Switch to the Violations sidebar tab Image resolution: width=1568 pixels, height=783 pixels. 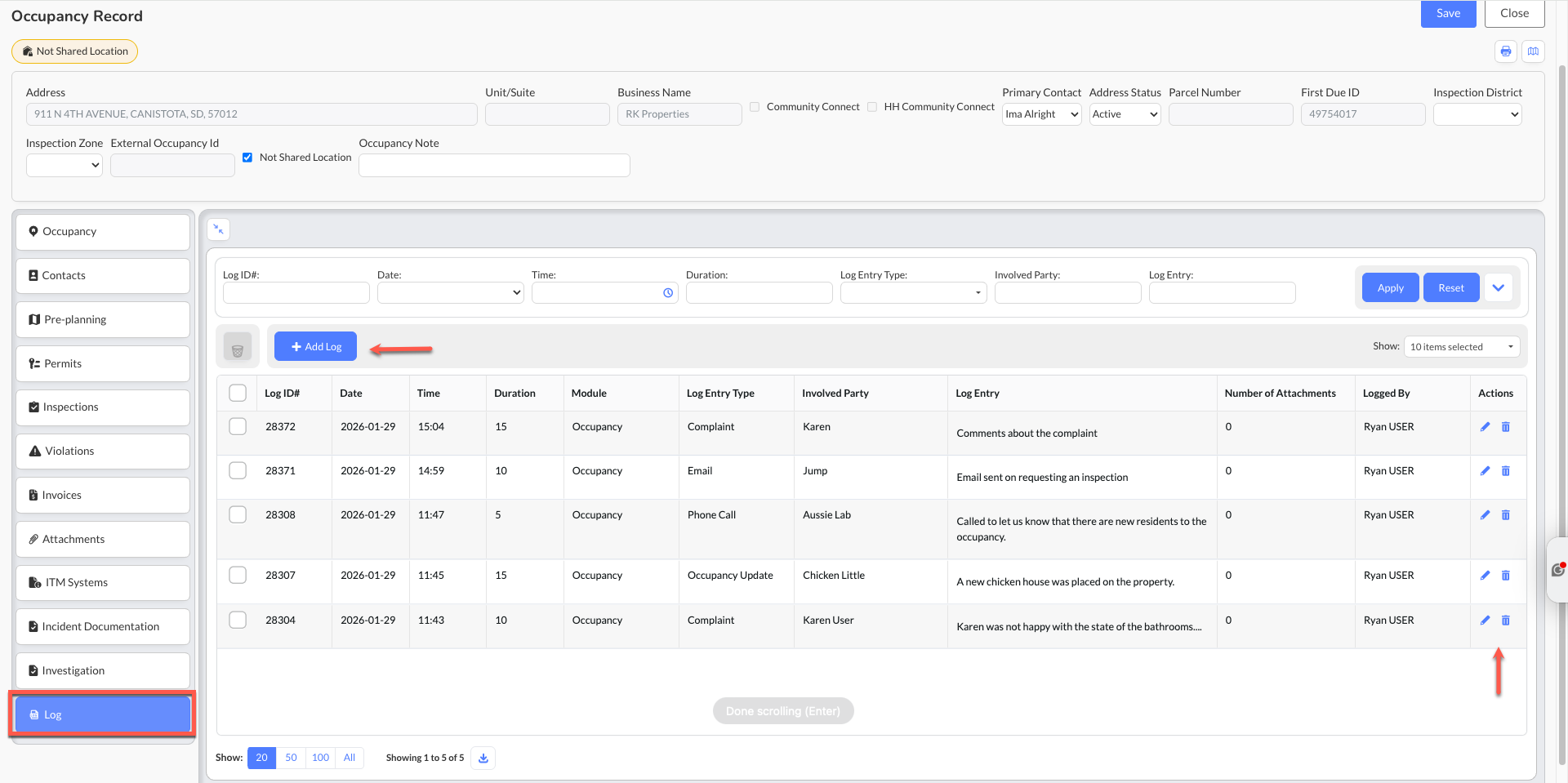tap(103, 452)
